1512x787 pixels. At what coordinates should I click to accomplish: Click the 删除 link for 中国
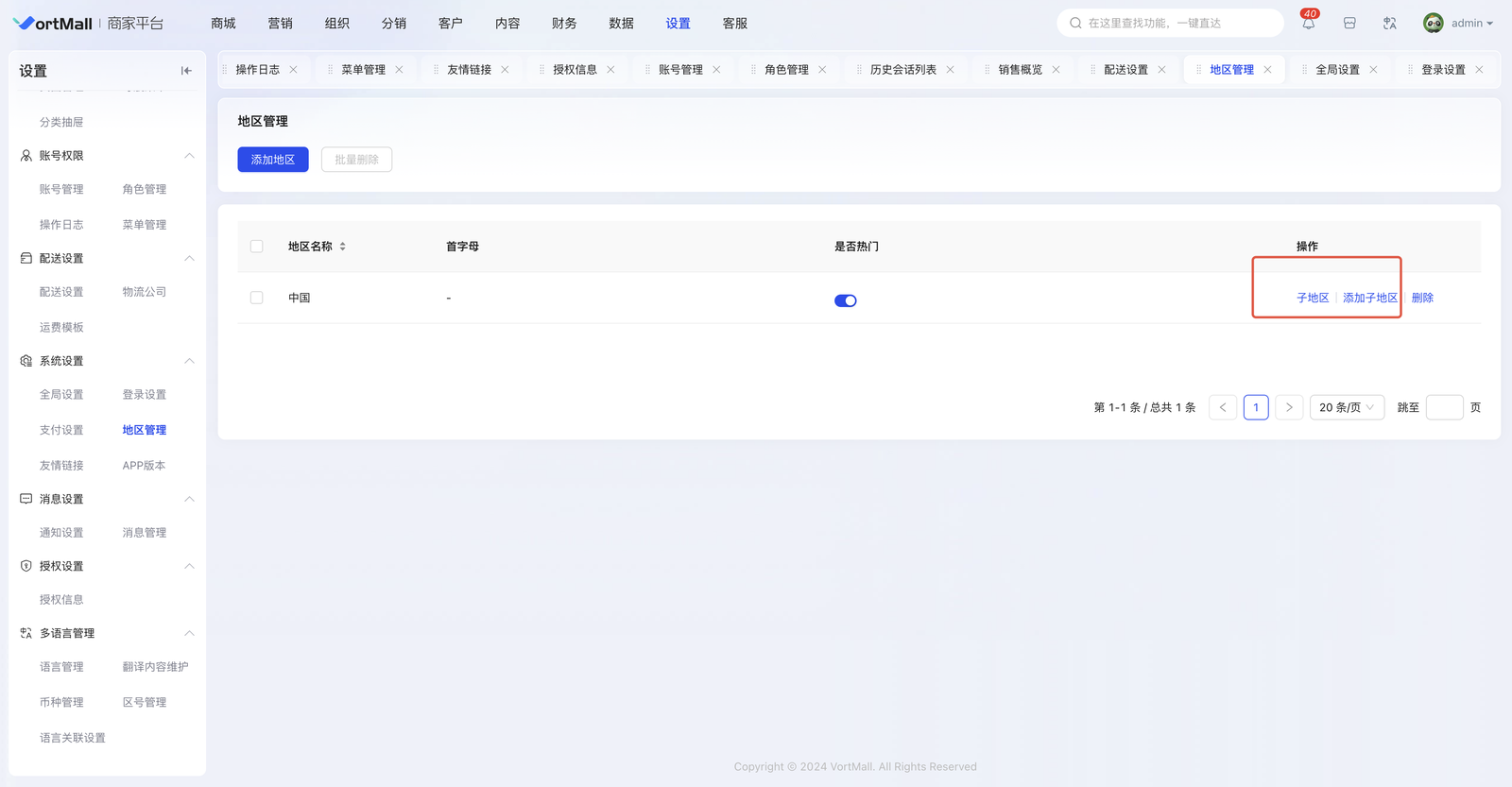pyautogui.click(x=1422, y=298)
